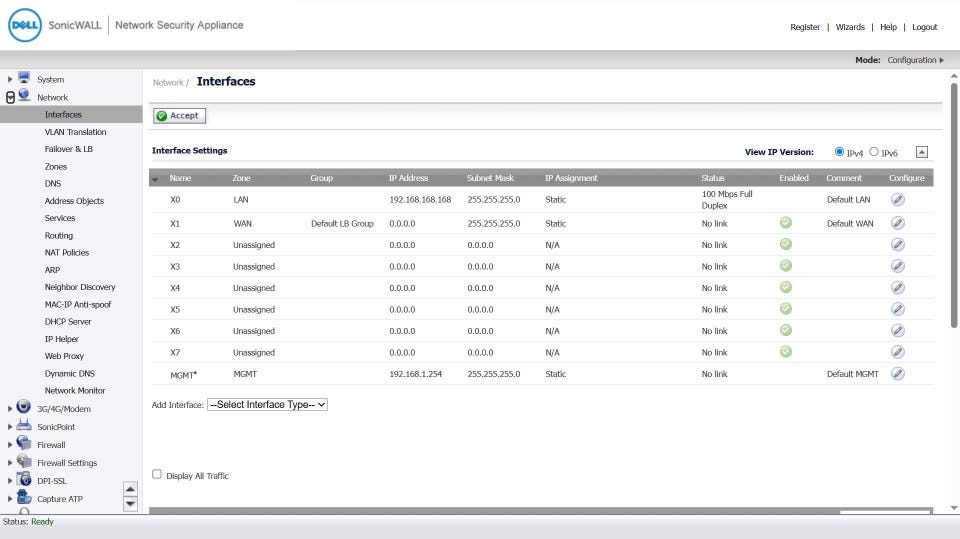Expand the System tree node
This screenshot has width=960, height=539.
10,80
